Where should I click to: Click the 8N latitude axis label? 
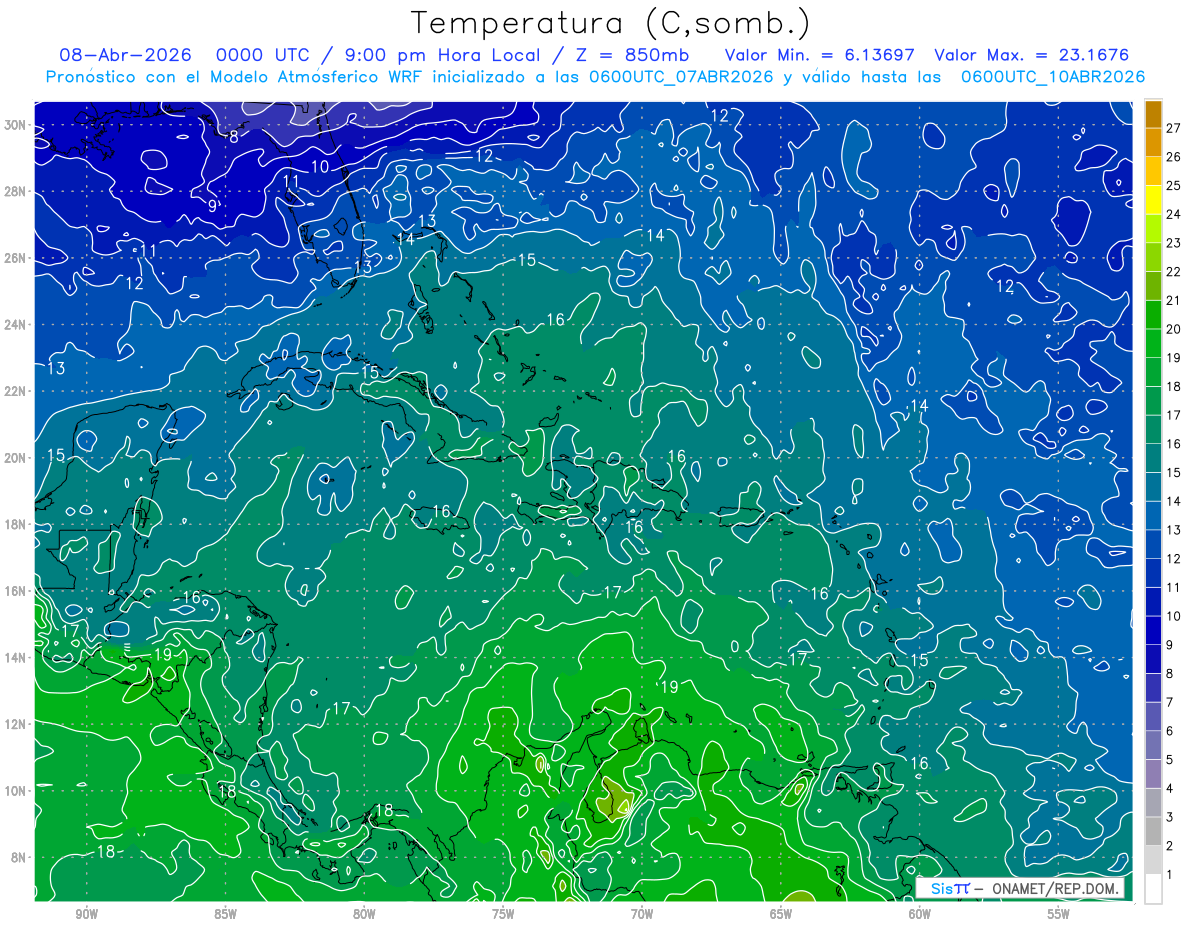(x=20, y=857)
